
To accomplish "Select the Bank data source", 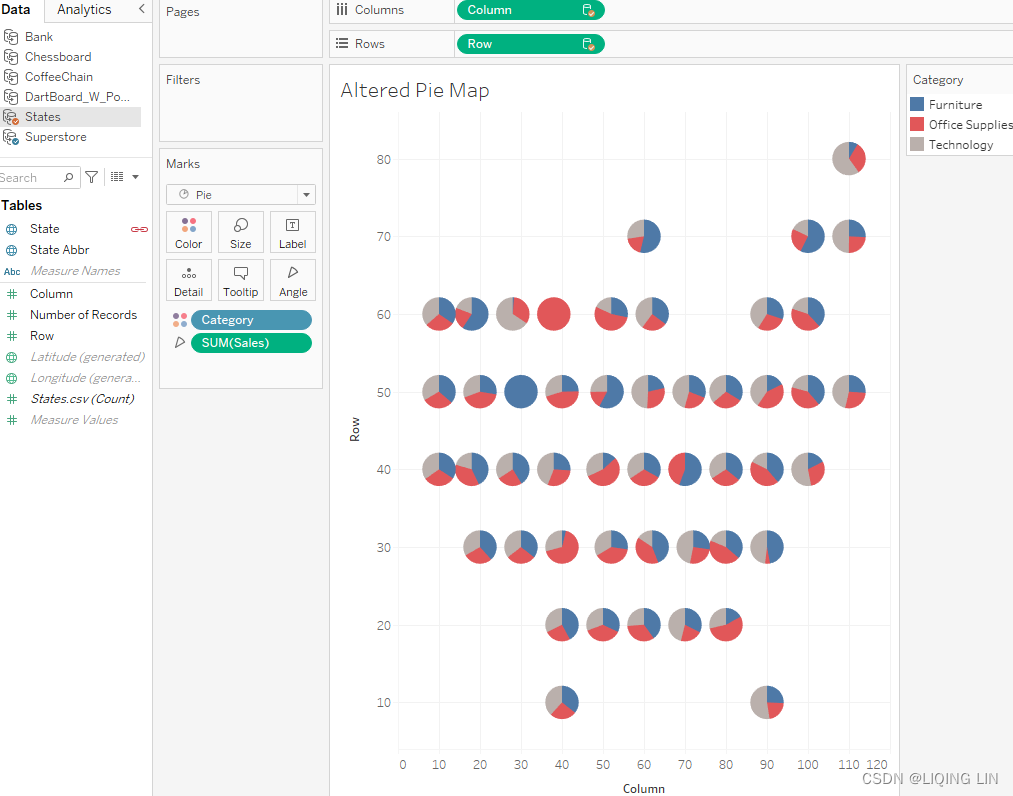I will click(39, 37).
